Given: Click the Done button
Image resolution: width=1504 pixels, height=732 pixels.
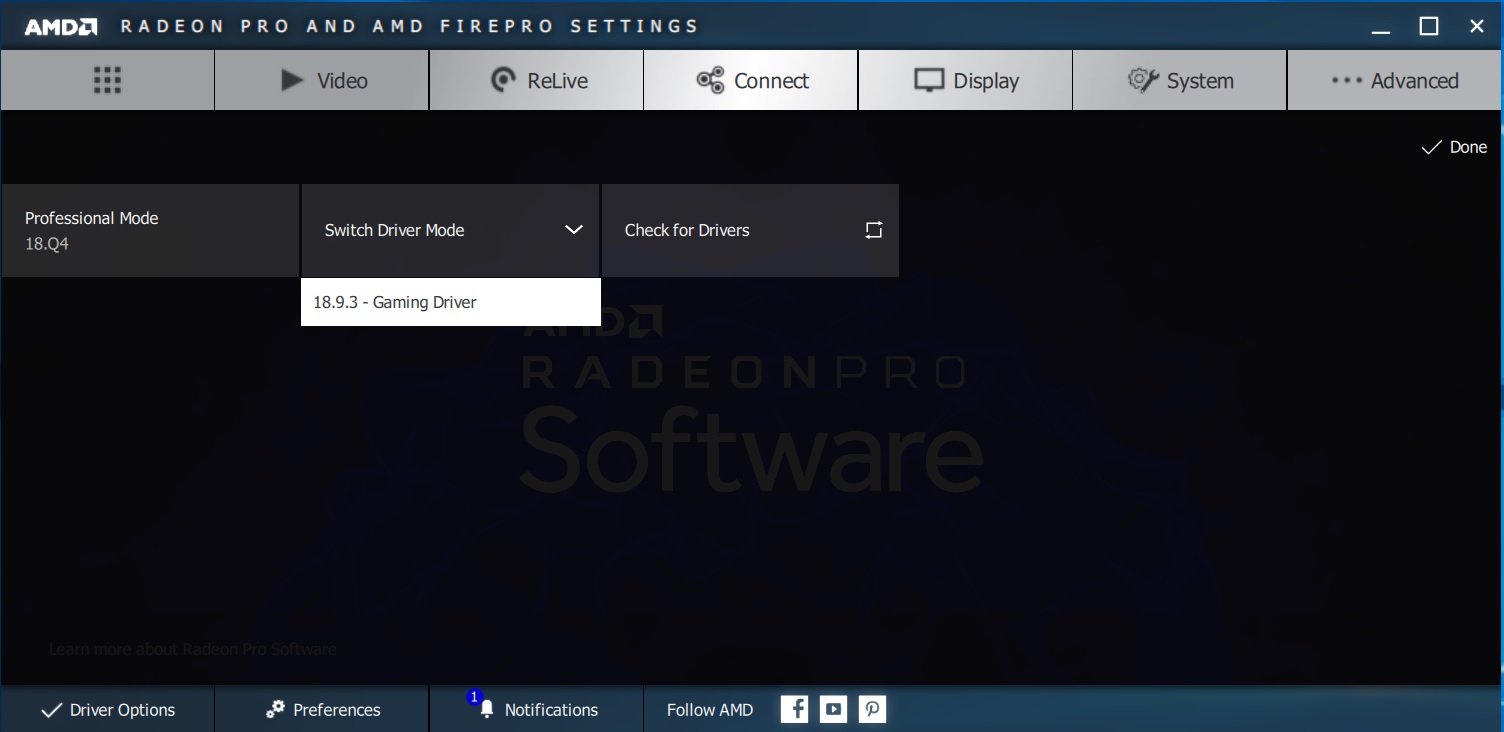Looking at the screenshot, I should tap(1454, 147).
